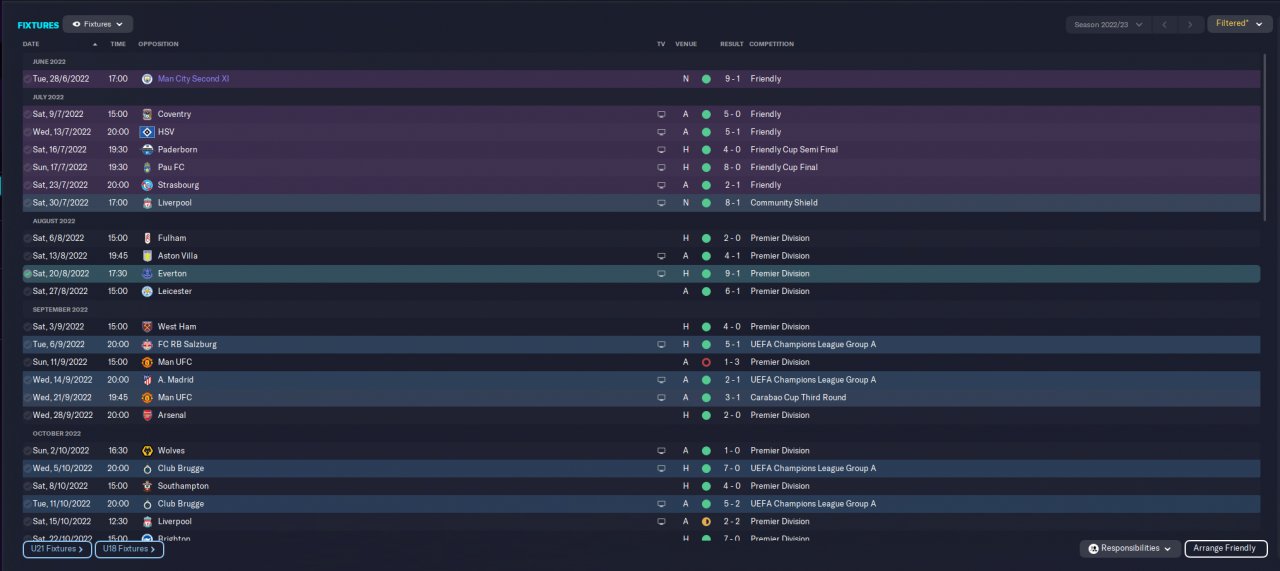The image size is (1280, 571).
Task: Click the TV icon for Coventry match
Action: point(661,114)
